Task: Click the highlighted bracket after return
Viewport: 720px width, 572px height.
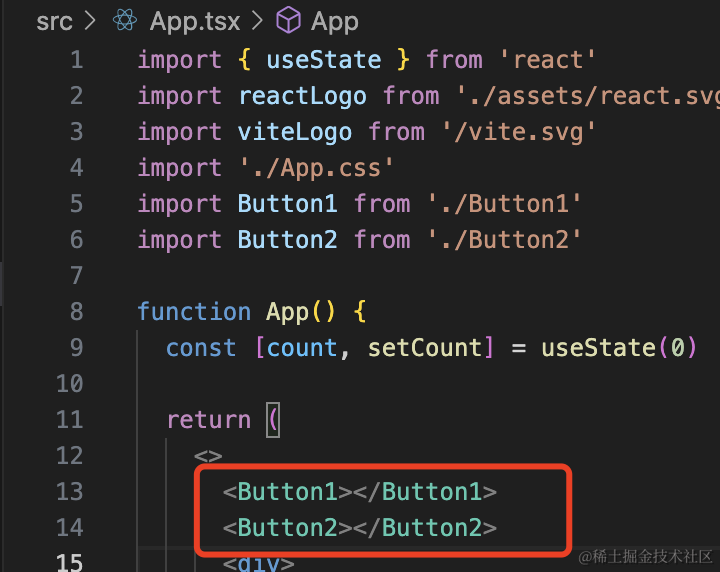Action: [273, 420]
